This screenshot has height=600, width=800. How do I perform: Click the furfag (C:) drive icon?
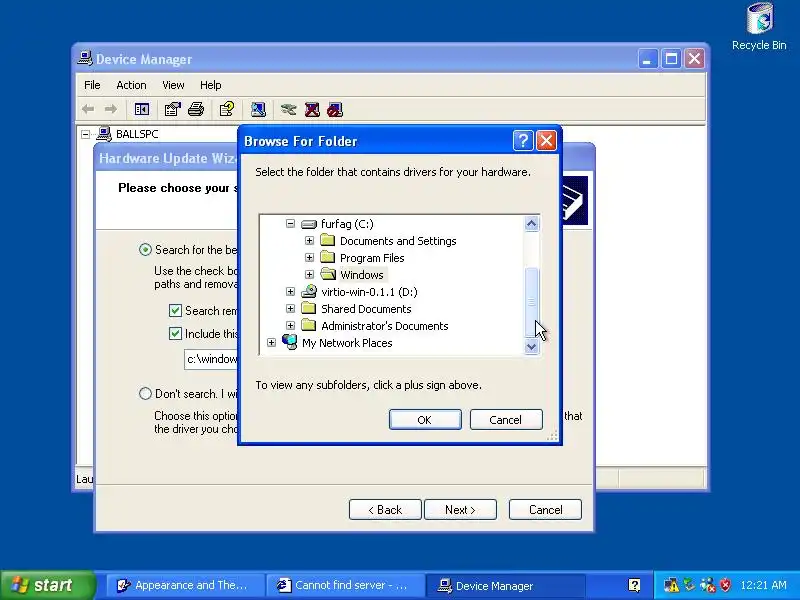click(309, 224)
